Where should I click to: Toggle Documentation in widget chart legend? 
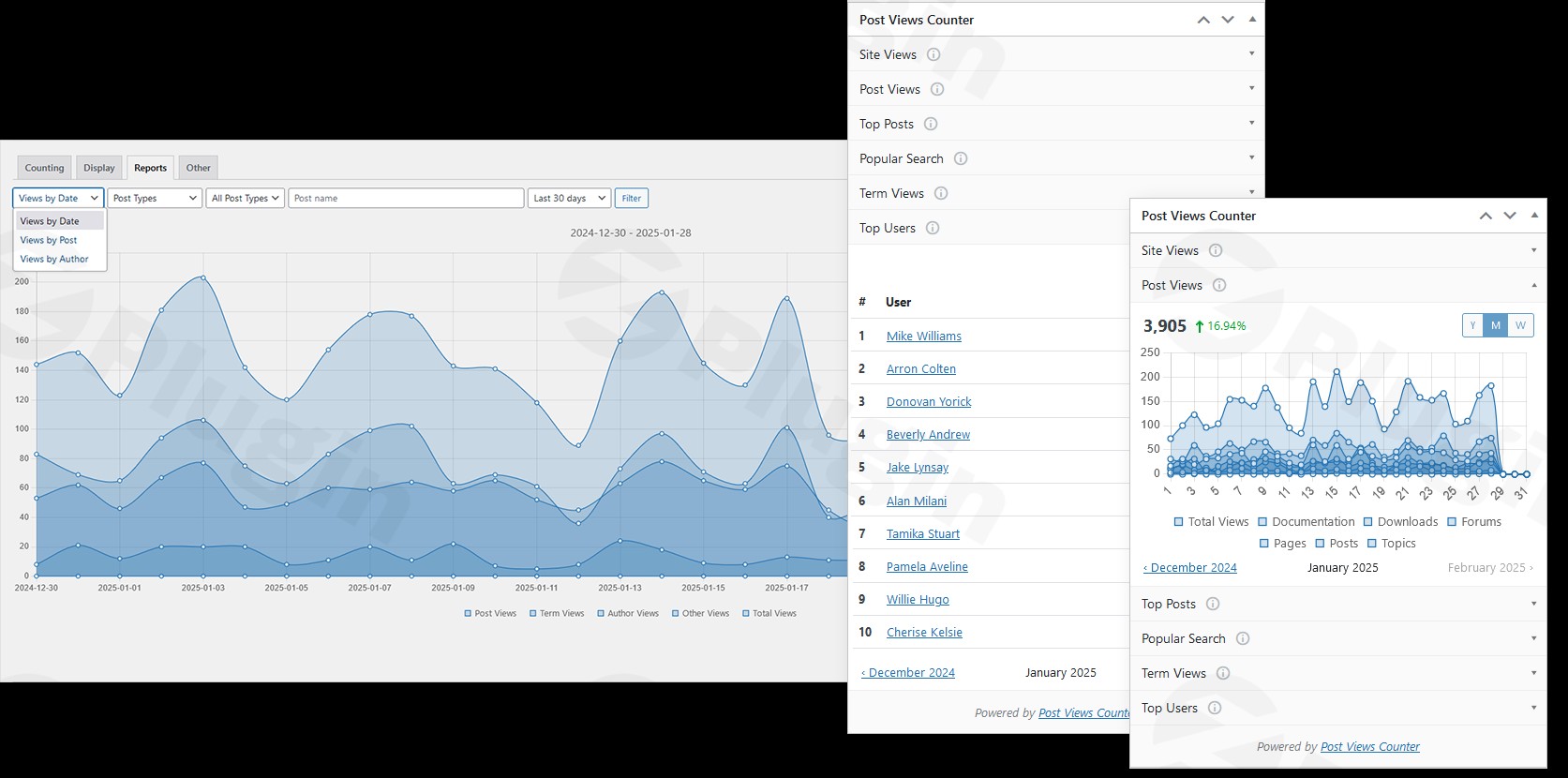tap(1307, 522)
